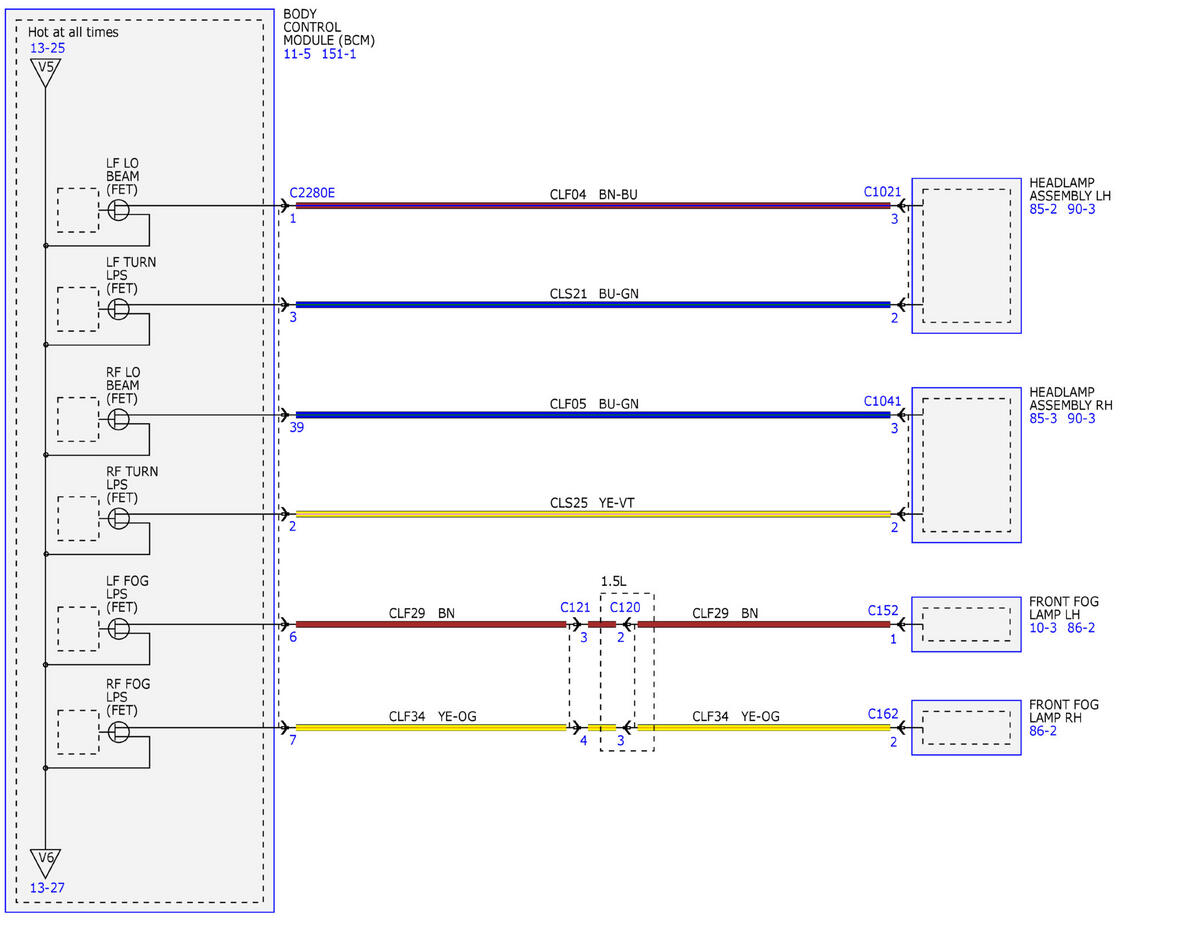The image size is (1200, 927).
Task: Open connector C152 link
Action: tap(883, 610)
